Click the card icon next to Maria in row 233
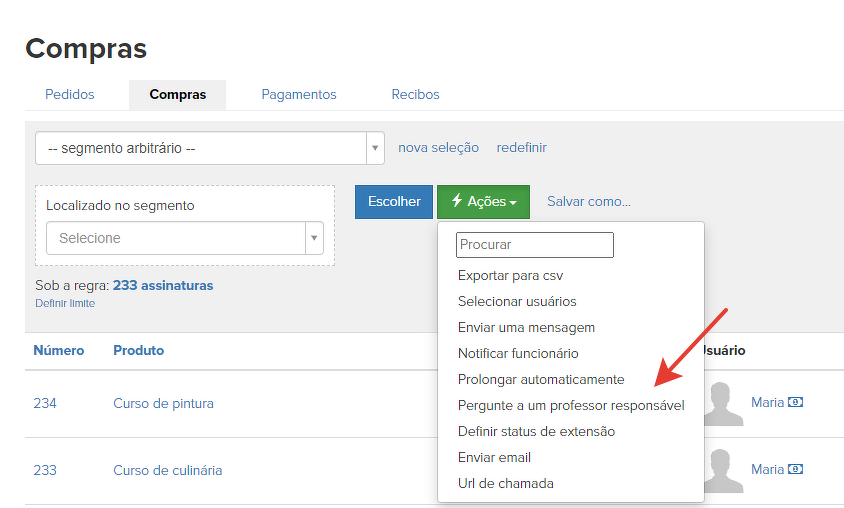 tap(796, 469)
